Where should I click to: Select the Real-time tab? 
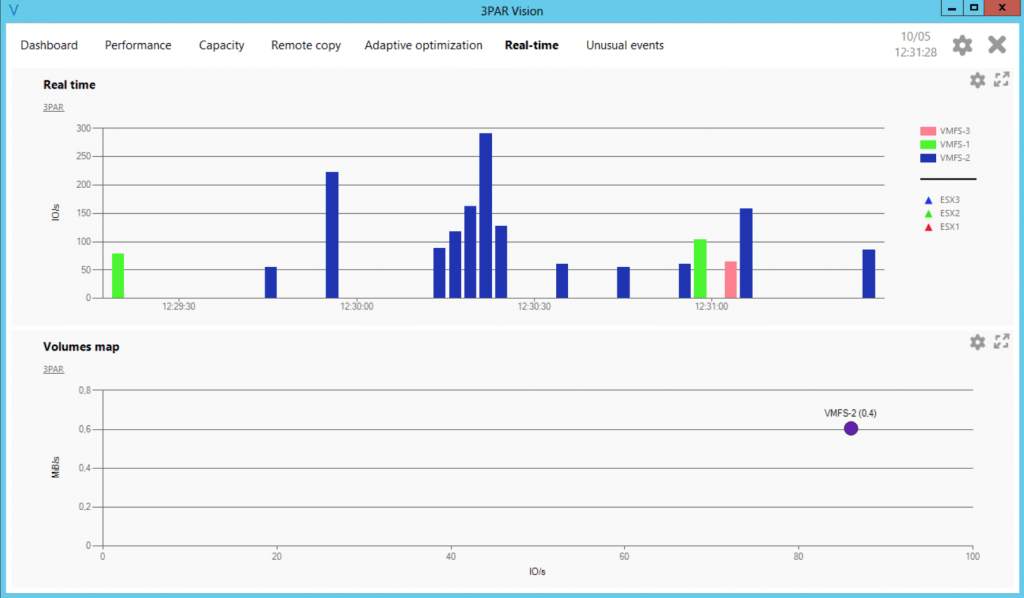pos(532,45)
